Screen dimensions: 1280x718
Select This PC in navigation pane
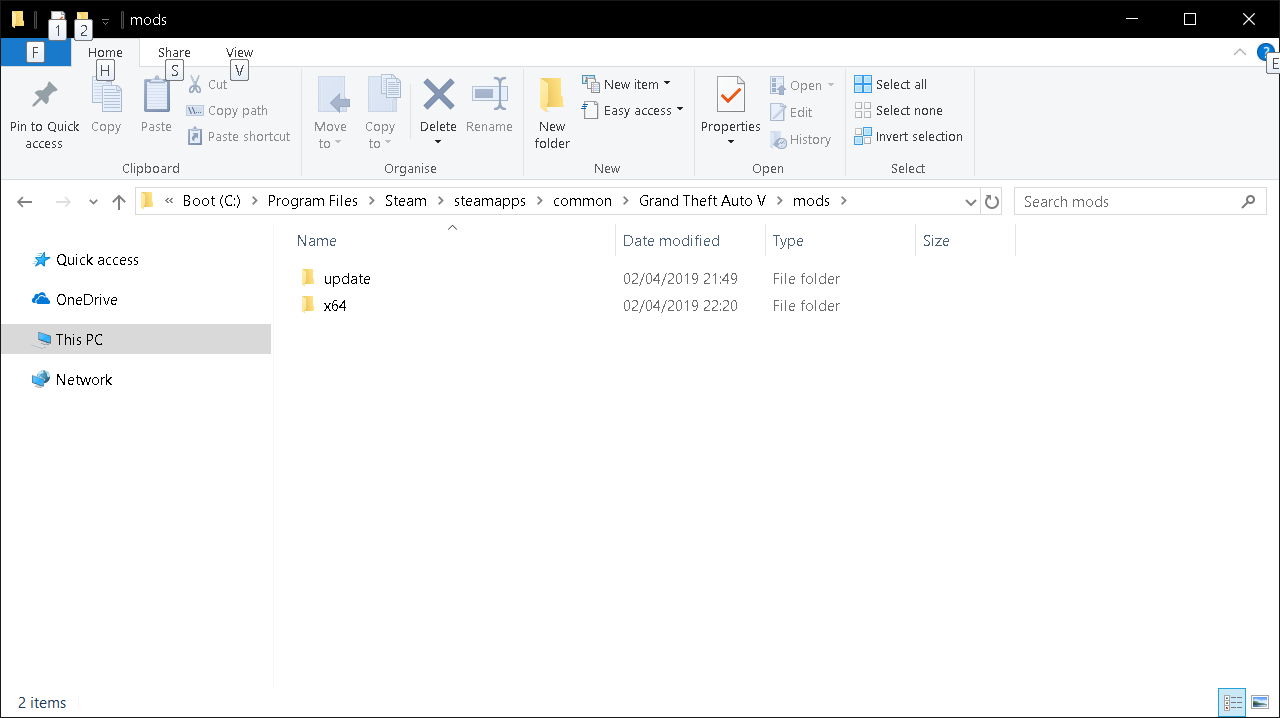coord(135,340)
